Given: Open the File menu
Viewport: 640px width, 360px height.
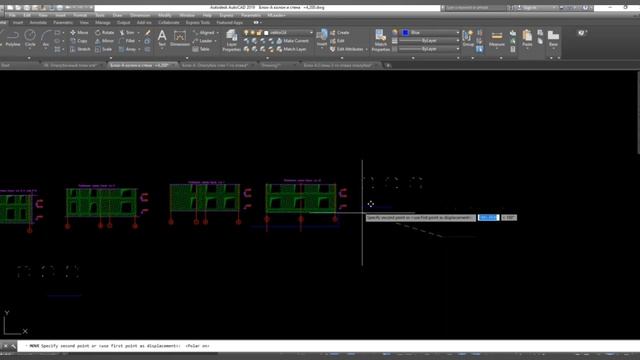Looking at the screenshot, I should tap(12, 15).
